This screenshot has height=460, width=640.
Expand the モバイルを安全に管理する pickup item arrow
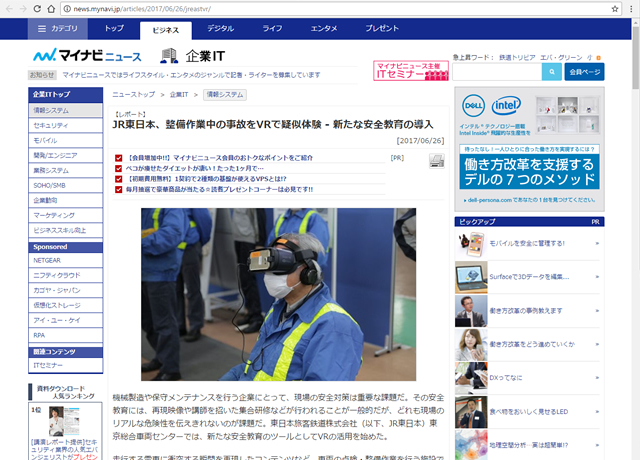(x=595, y=242)
